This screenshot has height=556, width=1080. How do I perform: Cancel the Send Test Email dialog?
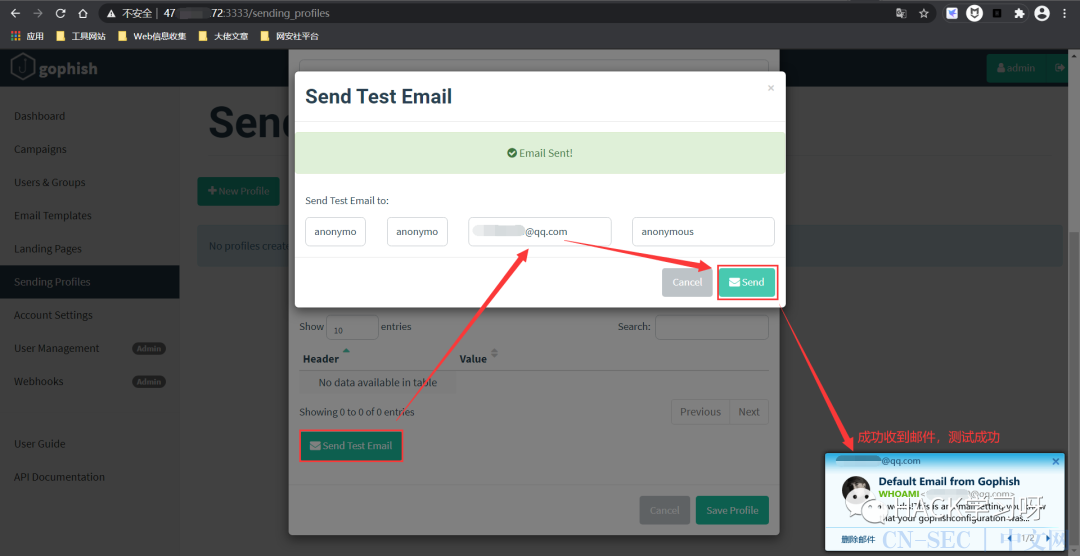click(687, 282)
